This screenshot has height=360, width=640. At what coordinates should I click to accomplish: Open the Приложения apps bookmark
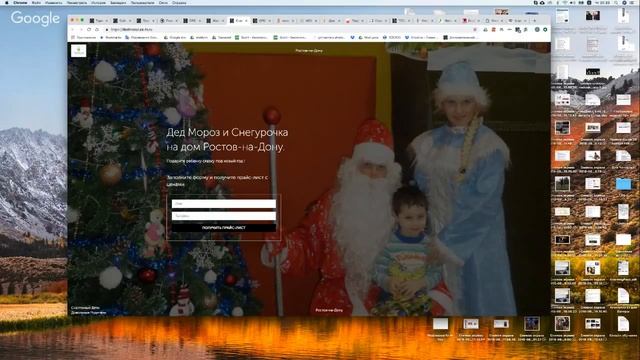[84, 37]
